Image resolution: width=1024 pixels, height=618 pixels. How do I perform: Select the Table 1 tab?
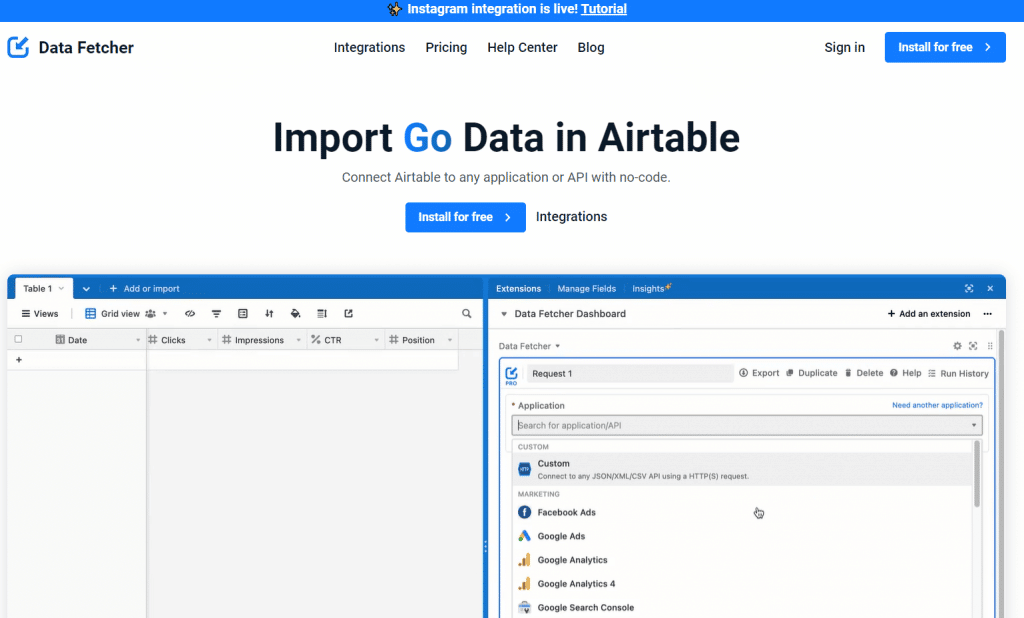click(43, 288)
